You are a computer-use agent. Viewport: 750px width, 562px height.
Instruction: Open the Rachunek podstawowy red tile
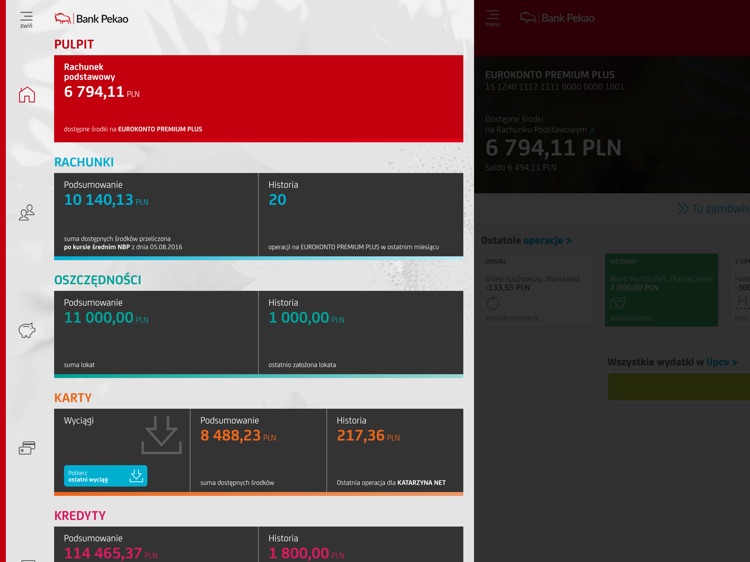click(x=258, y=98)
